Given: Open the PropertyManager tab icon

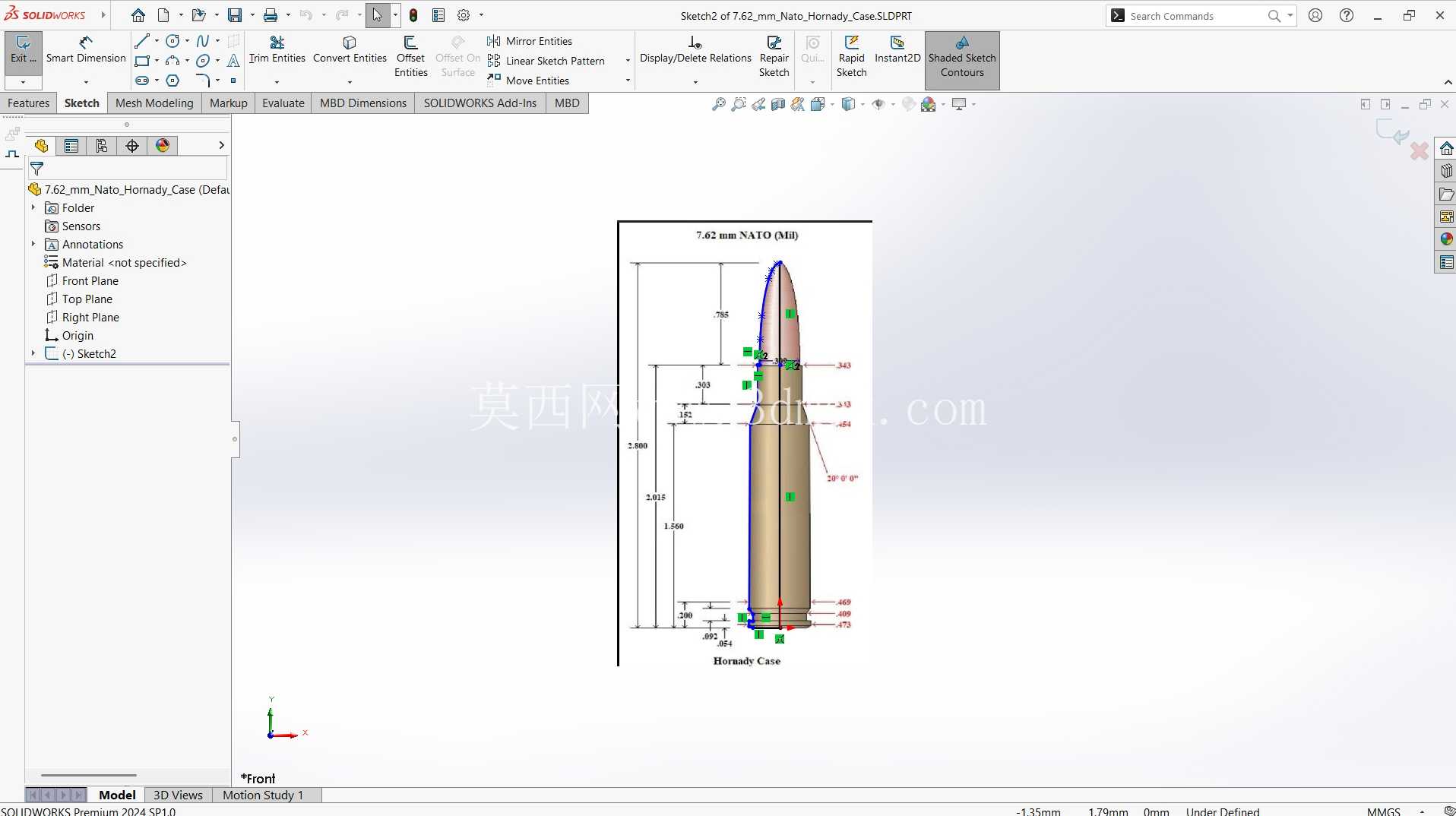Looking at the screenshot, I should coord(71,146).
